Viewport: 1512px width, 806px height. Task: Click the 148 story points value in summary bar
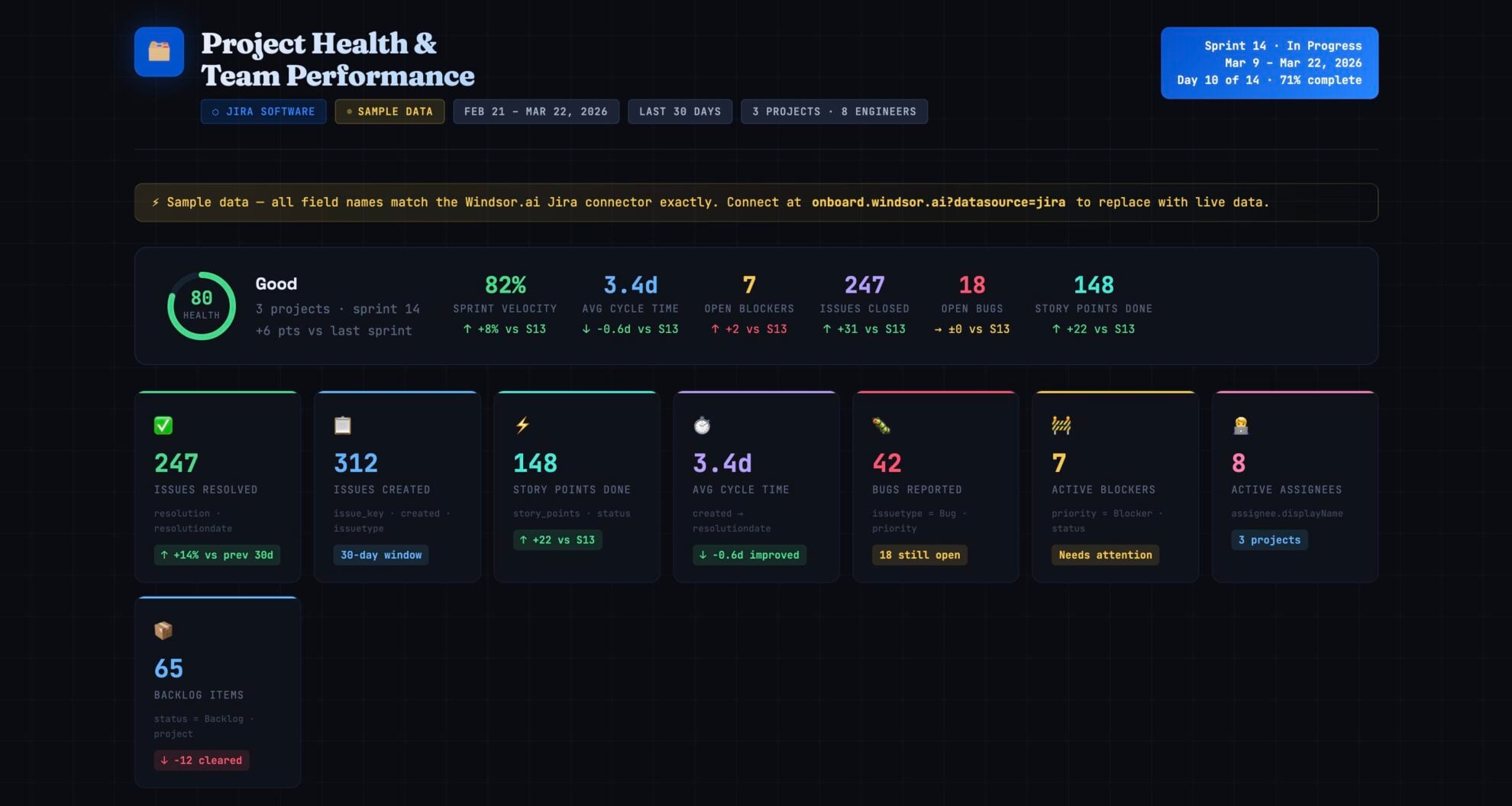1094,285
